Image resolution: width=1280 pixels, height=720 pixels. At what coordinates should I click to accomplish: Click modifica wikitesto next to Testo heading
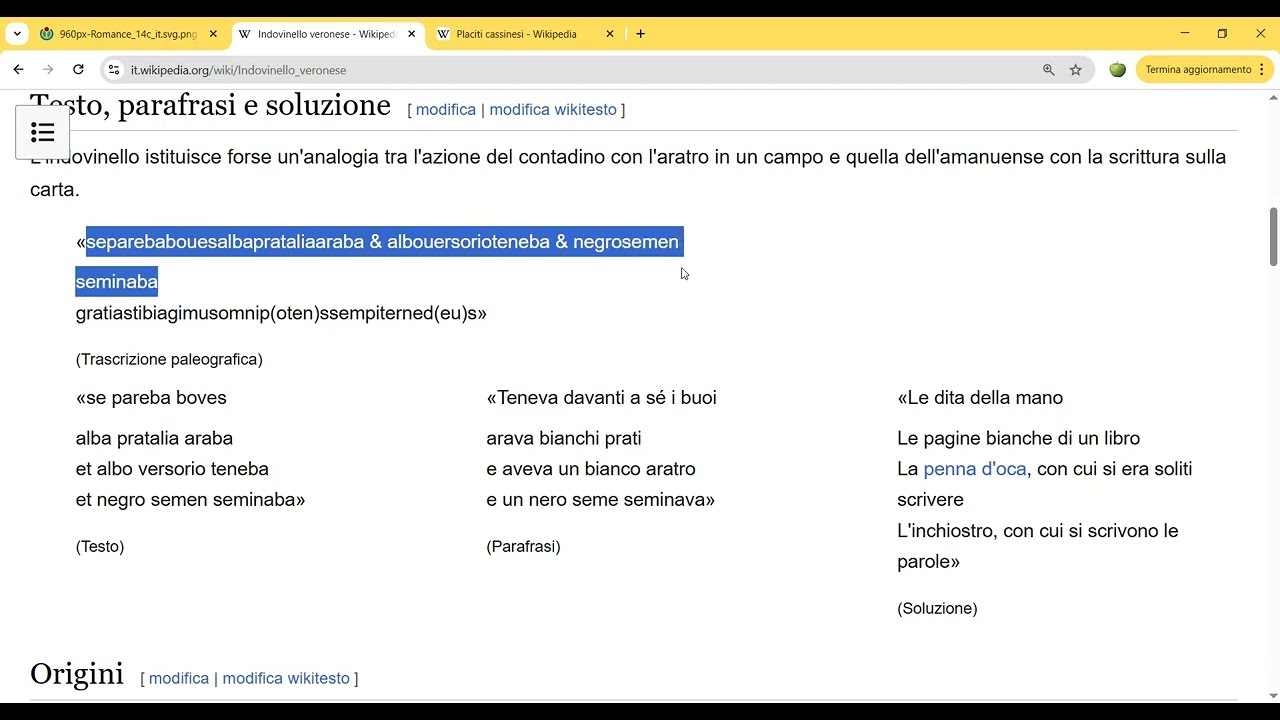click(x=553, y=110)
